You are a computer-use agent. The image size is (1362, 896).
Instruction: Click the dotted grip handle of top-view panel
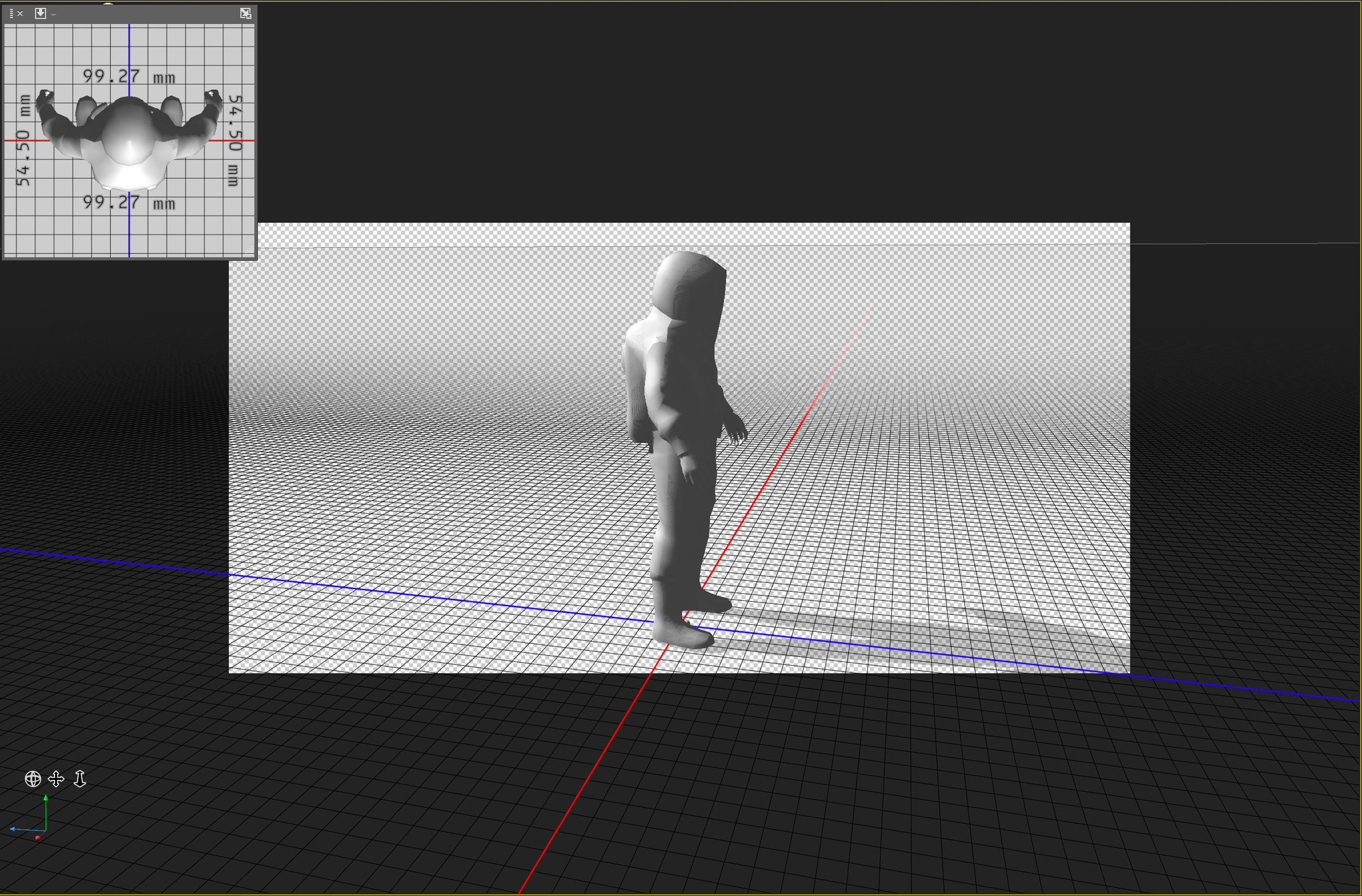click(x=11, y=13)
